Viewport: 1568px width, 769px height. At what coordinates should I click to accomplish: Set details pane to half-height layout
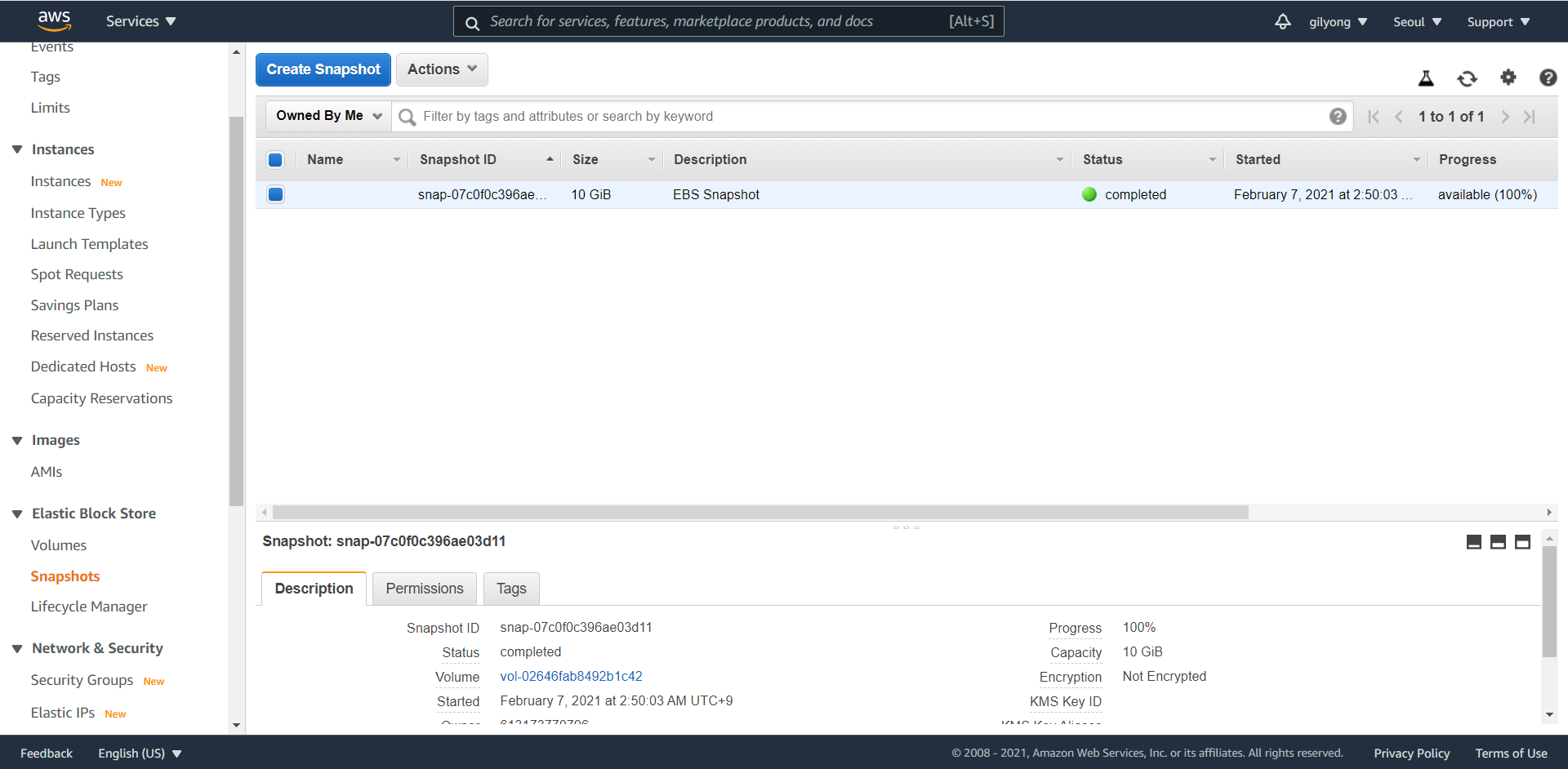[x=1498, y=542]
